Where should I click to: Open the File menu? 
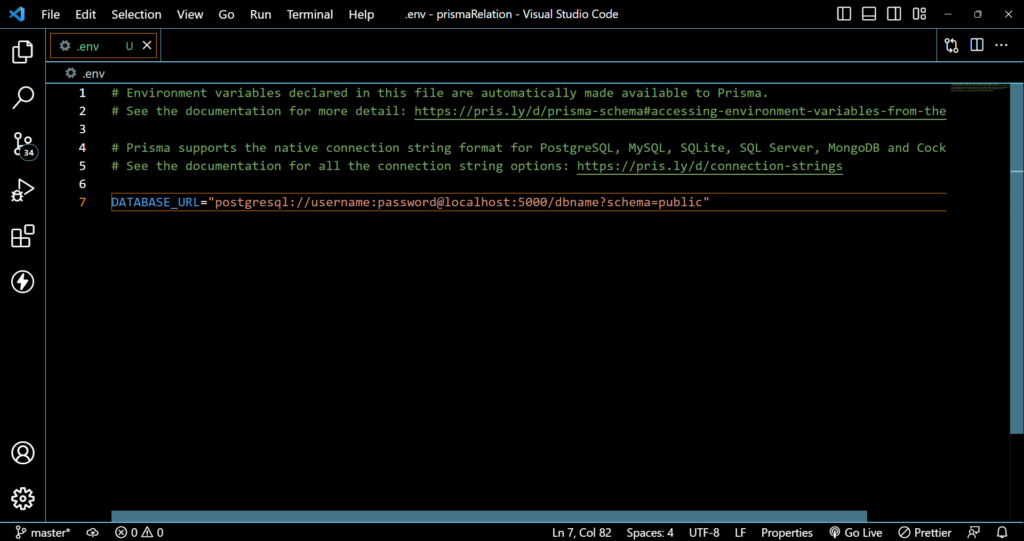click(50, 14)
